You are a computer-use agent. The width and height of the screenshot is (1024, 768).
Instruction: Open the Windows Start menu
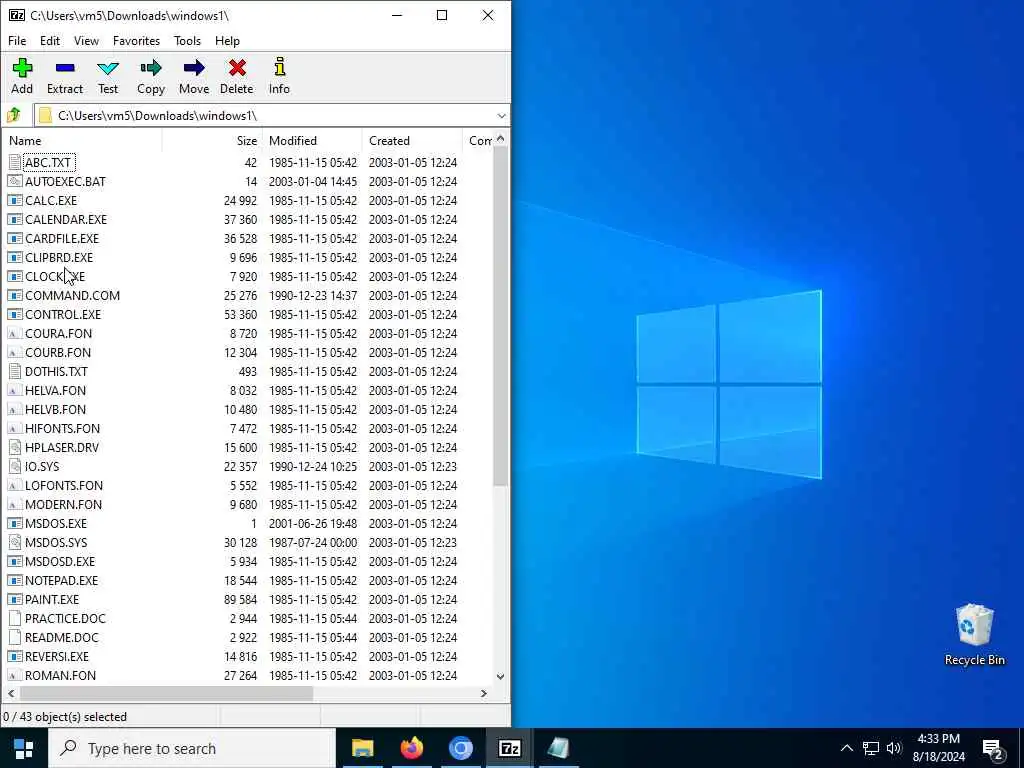point(24,748)
